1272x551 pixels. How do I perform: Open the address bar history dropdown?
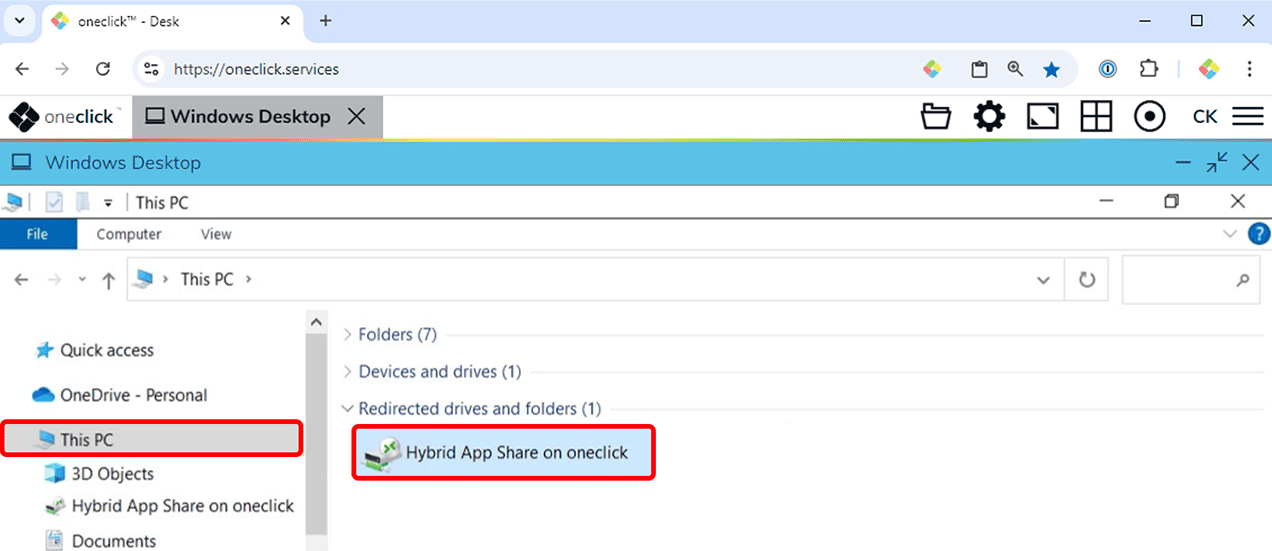point(1044,281)
